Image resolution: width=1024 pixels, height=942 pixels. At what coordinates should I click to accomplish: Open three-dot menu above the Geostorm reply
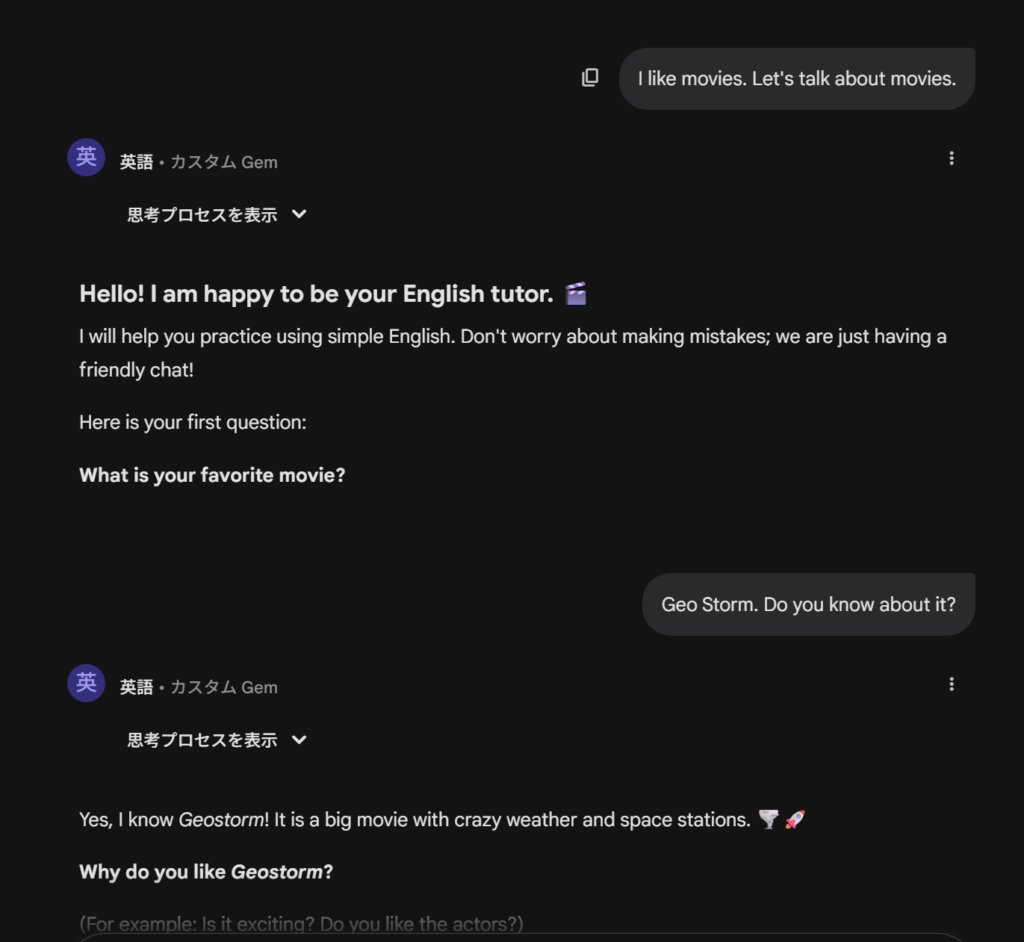951,684
